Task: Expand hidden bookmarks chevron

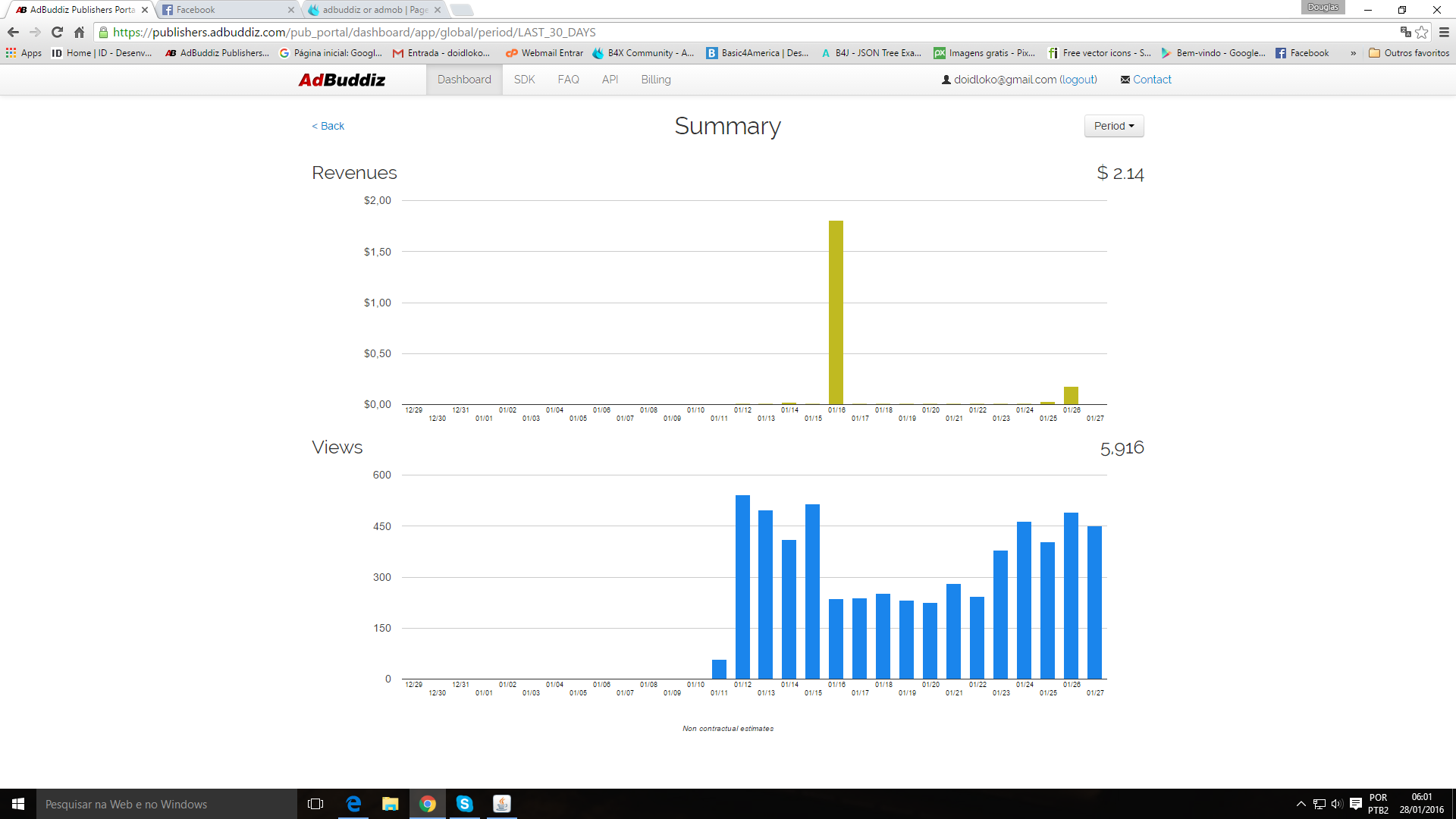Action: click(x=1353, y=53)
